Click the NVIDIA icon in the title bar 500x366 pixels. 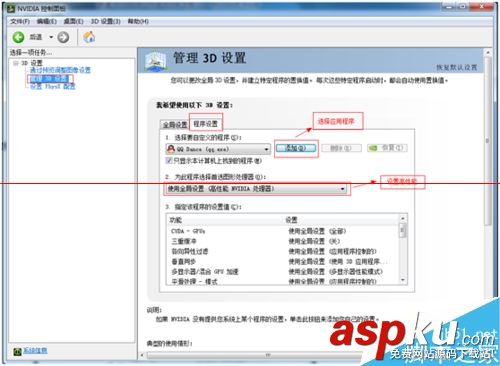[x=11, y=8]
